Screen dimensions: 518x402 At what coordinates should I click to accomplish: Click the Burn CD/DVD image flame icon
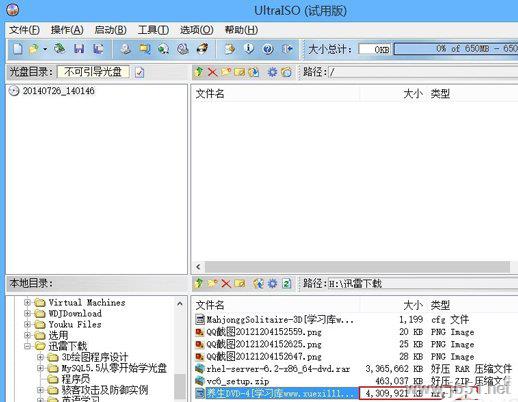(x=202, y=49)
